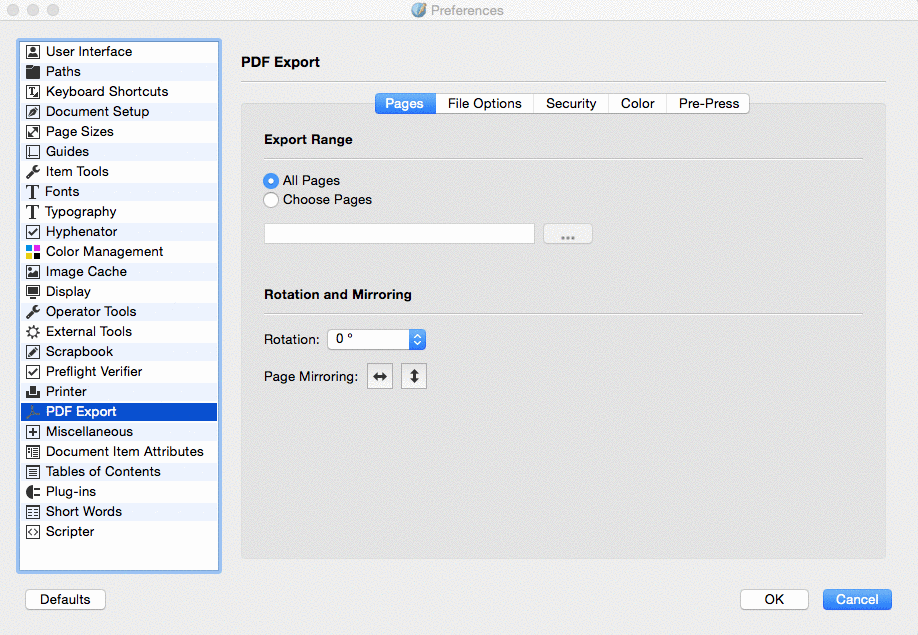The width and height of the screenshot is (918, 635).
Task: Open the Security tab
Action: (571, 103)
